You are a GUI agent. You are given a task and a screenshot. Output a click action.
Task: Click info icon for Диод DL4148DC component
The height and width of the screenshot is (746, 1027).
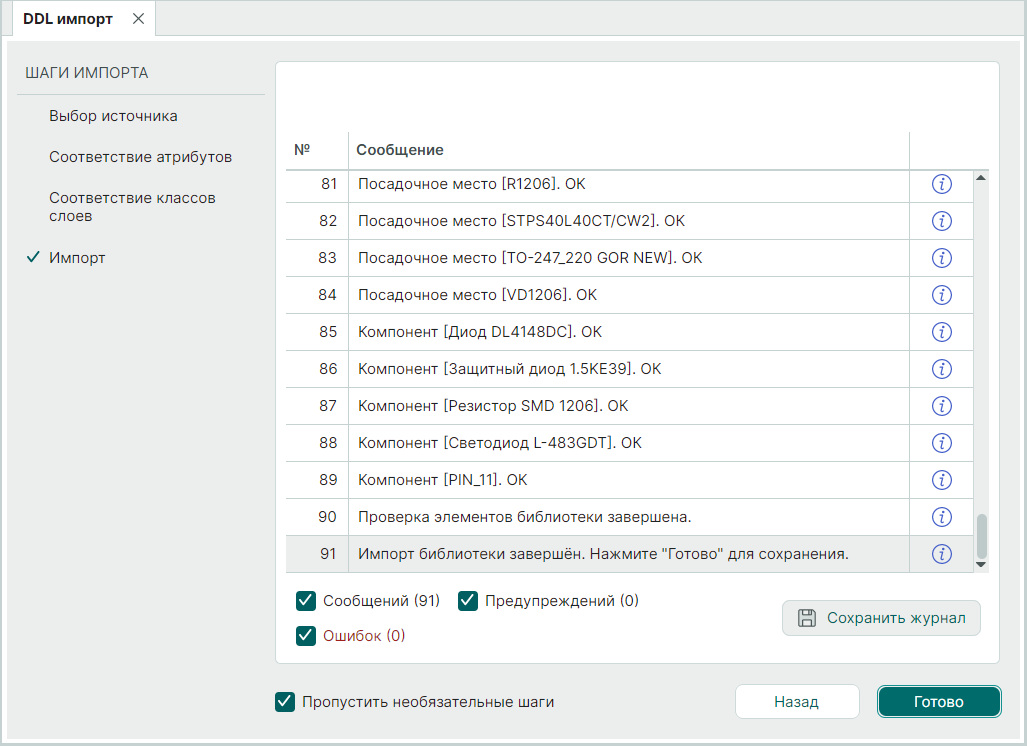[941, 332]
